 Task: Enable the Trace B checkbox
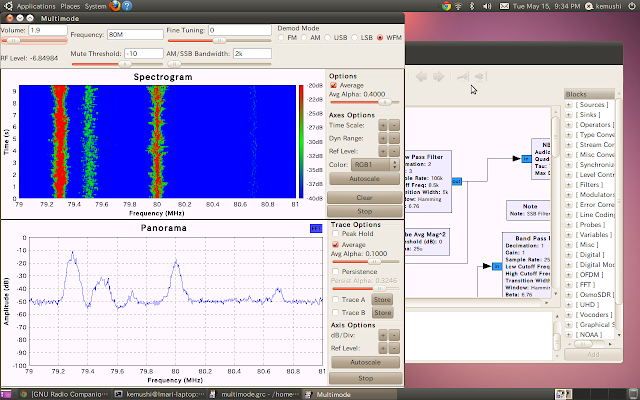(336, 313)
